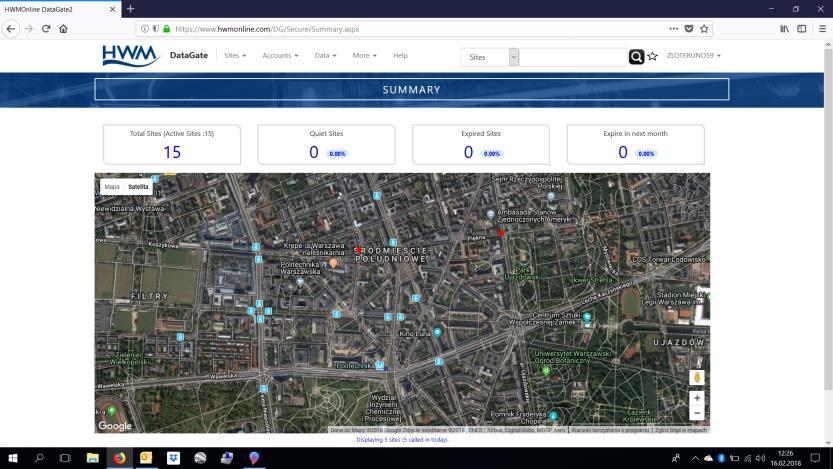Expand the More menu

click(x=364, y=55)
